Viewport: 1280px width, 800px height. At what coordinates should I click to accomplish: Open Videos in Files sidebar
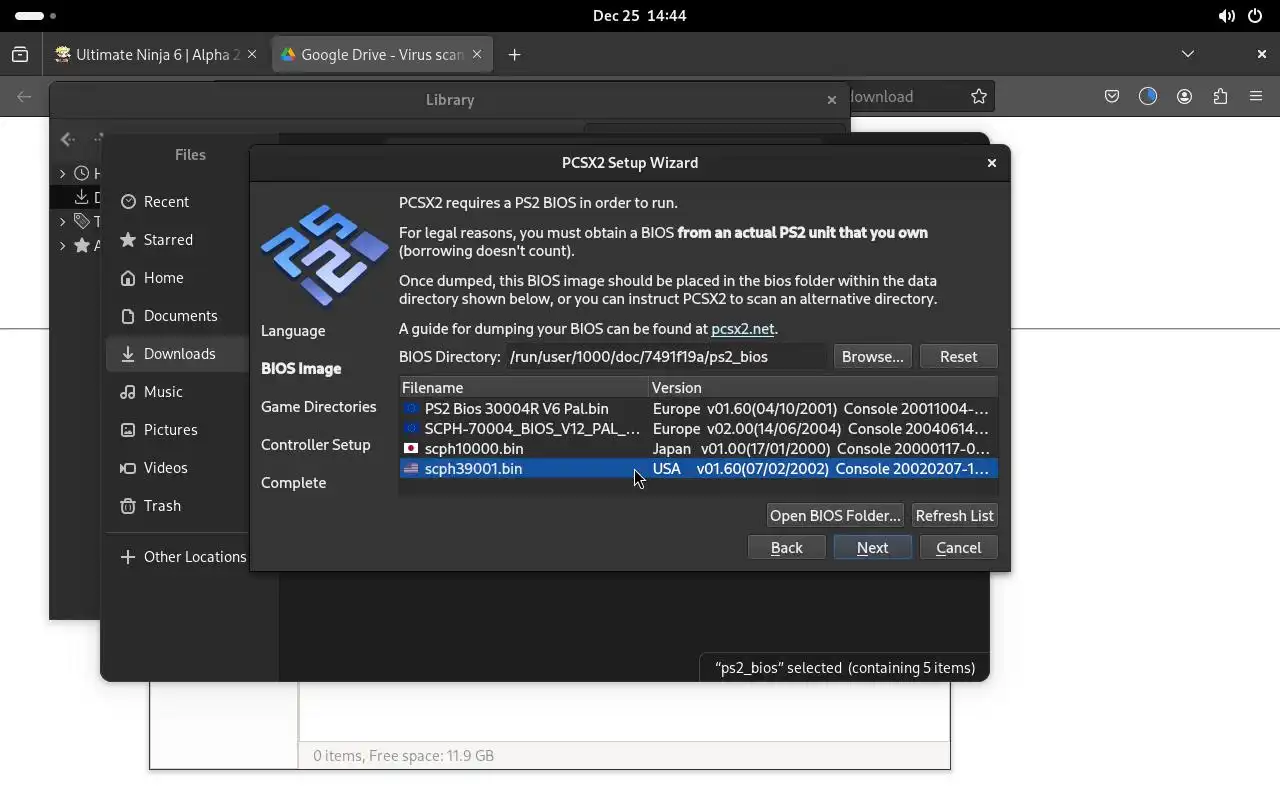tap(177, 467)
